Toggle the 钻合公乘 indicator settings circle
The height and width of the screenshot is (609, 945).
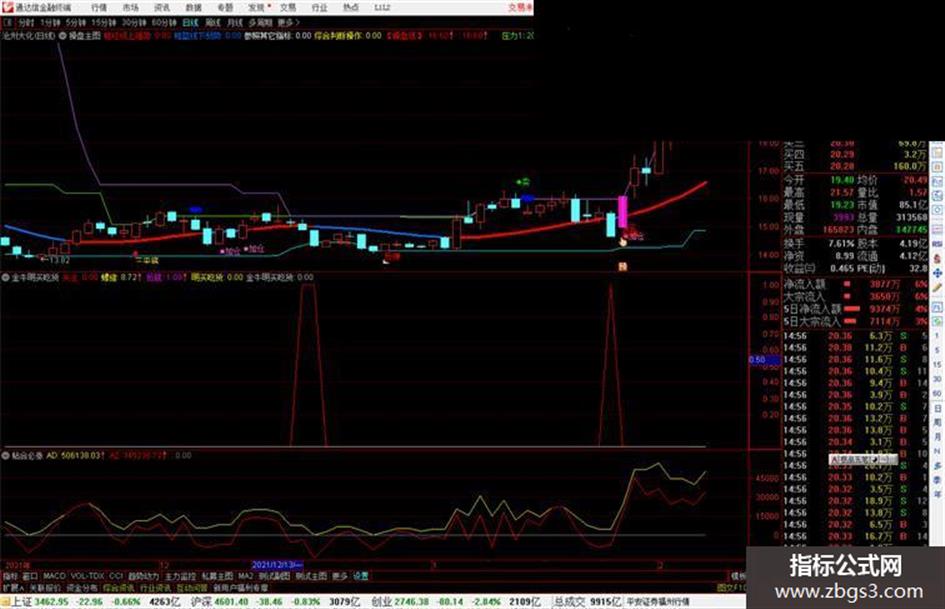tap(5, 455)
